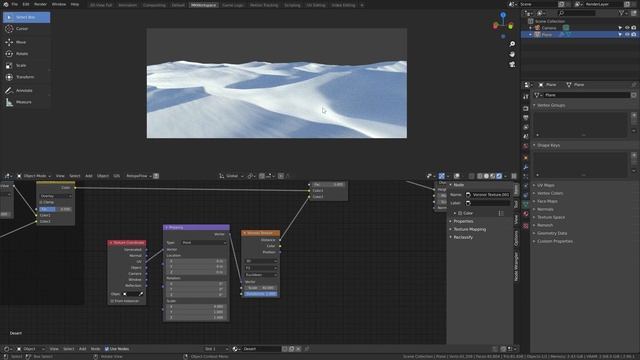Switch to the Scripting workspace tab
Viewport: 640px width, 360px height.
[x=292, y=5]
